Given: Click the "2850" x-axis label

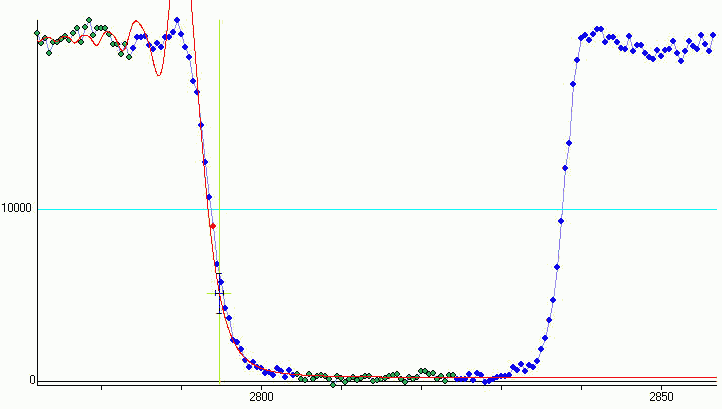Looking at the screenshot, I should tap(661, 397).
